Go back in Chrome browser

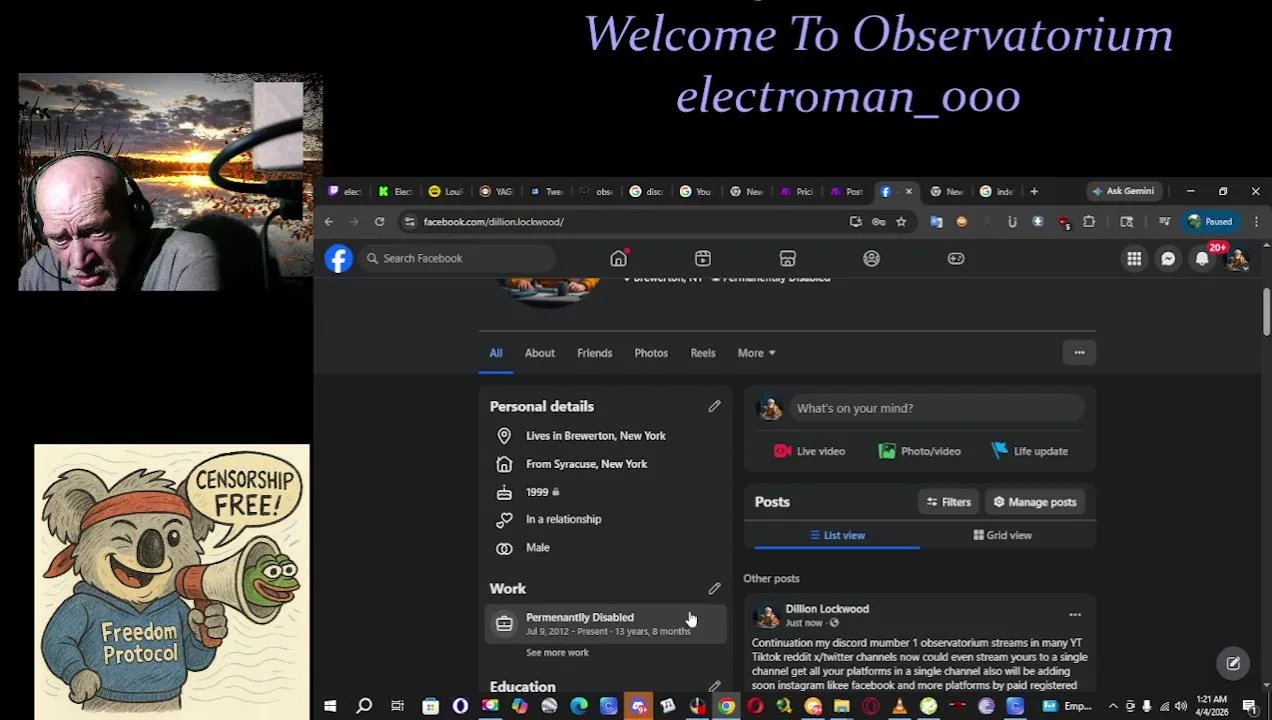[329, 222]
